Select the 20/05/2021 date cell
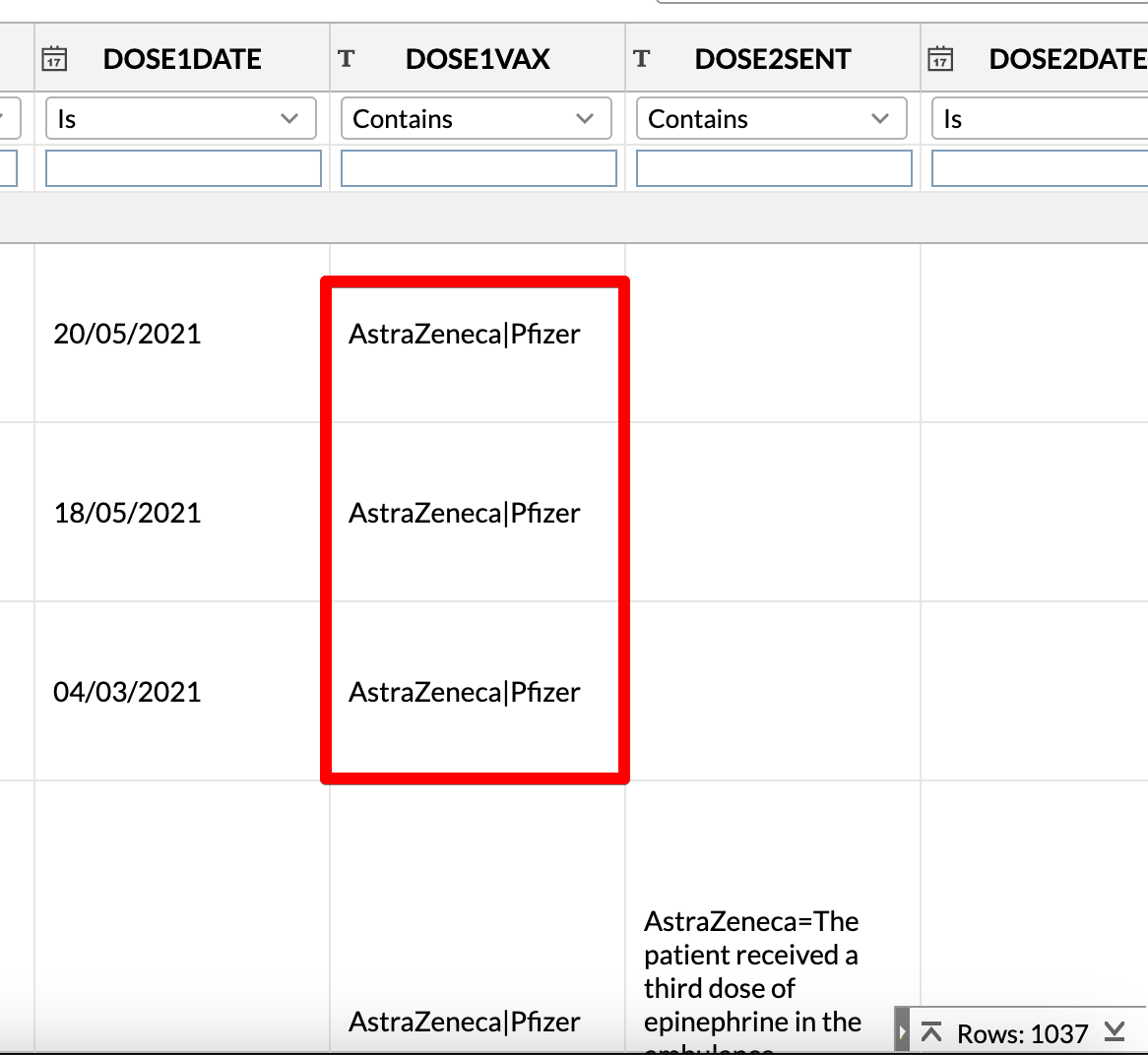 coord(182,334)
